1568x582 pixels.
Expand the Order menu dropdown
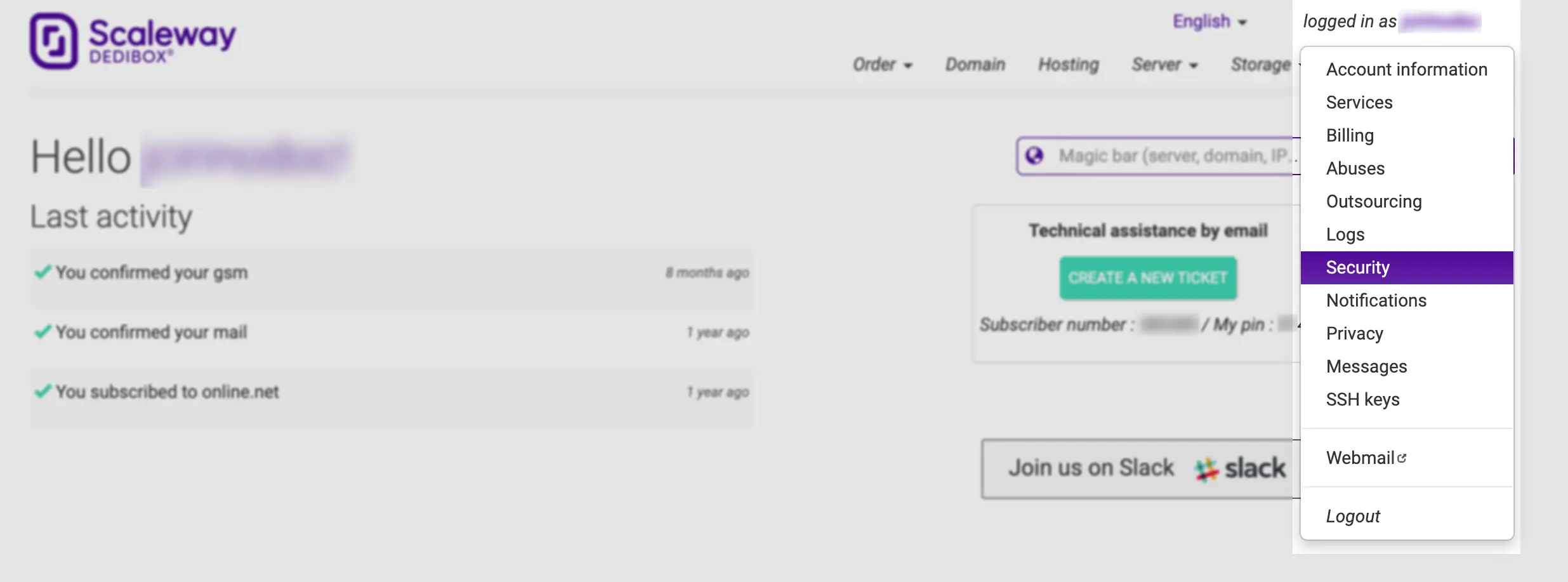click(x=881, y=65)
